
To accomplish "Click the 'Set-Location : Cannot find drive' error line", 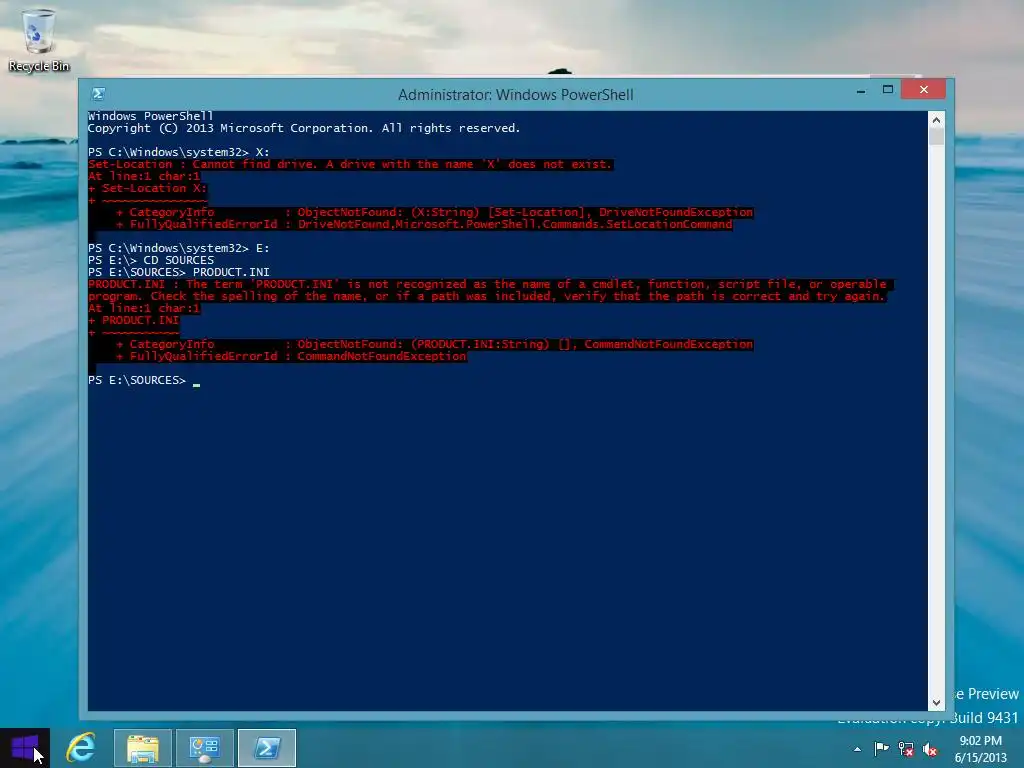I will pyautogui.click(x=350, y=164).
